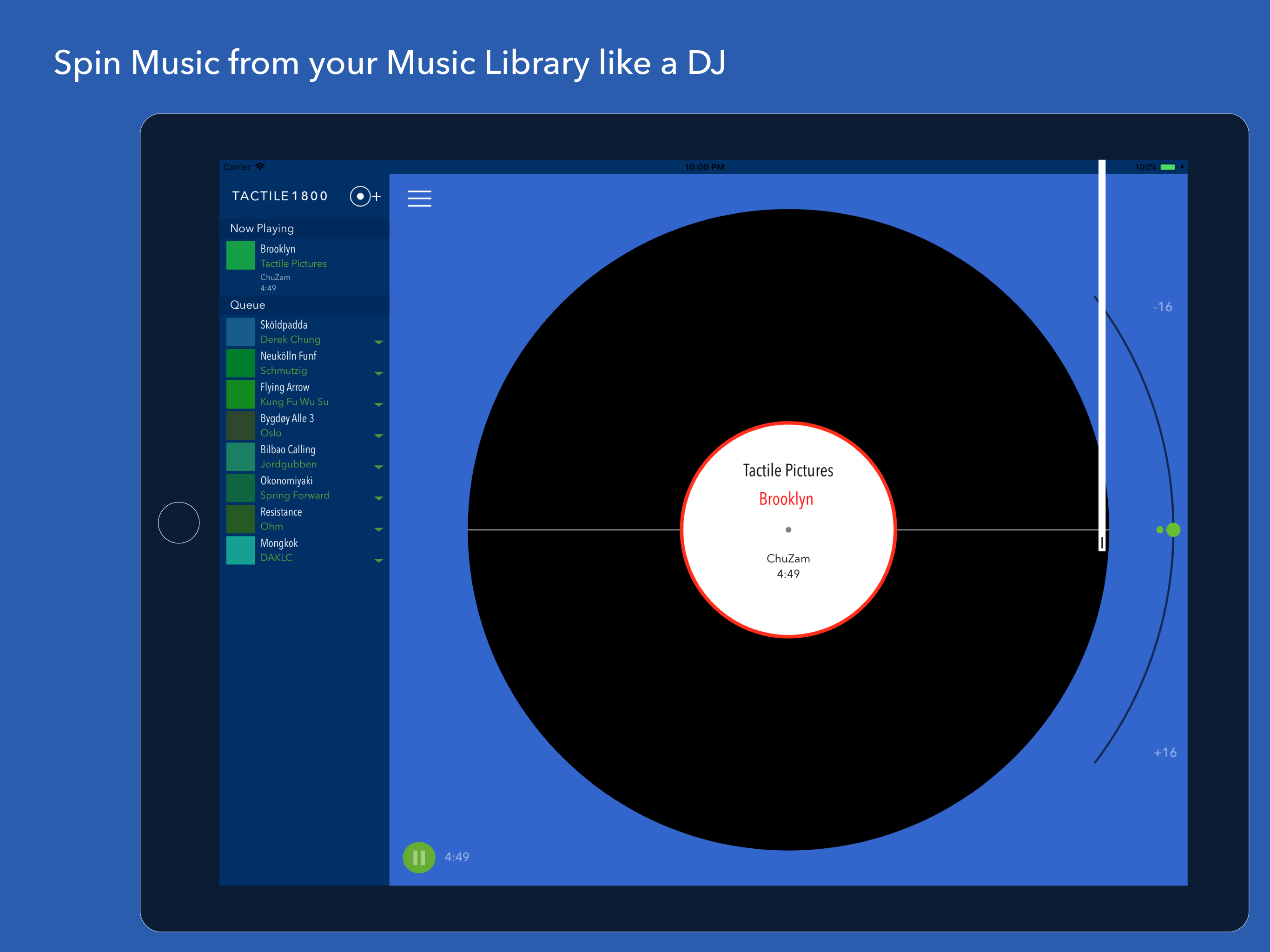This screenshot has width=1270, height=952.
Task: Click the green pitch slider knob
Action: [1173, 529]
